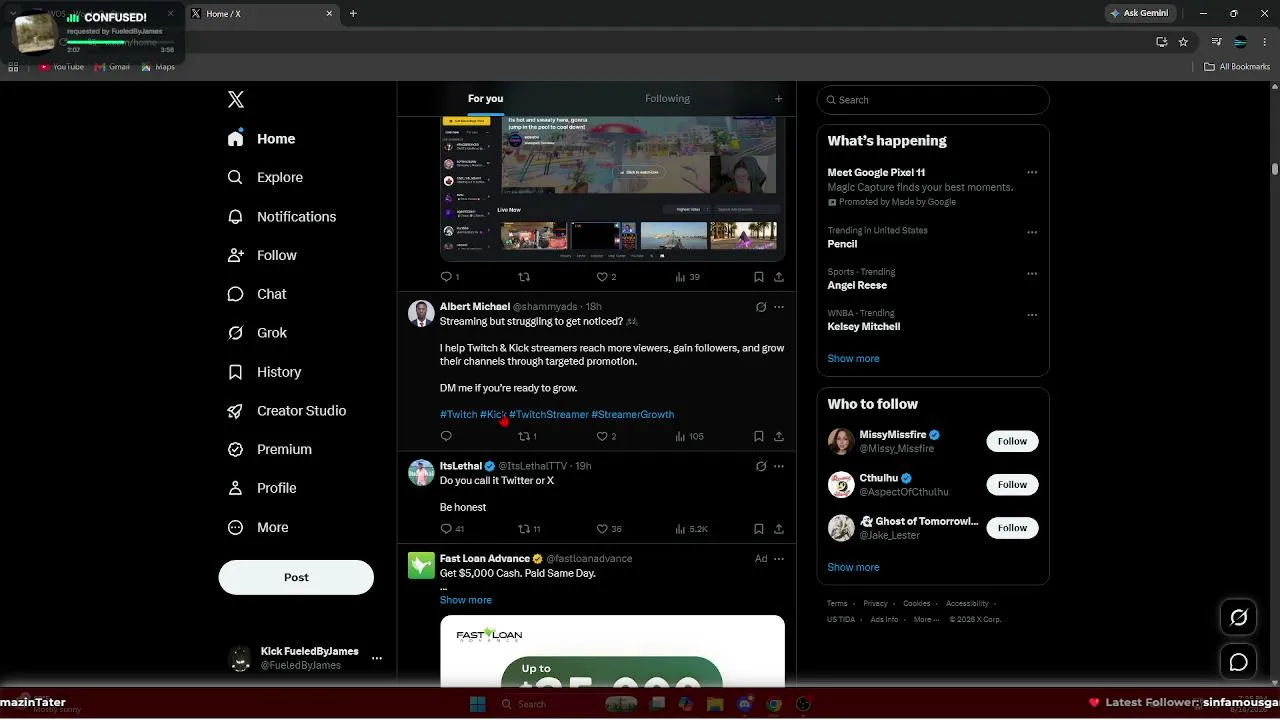Open History in sidebar
This screenshot has width=1280, height=720.
coord(264,372)
